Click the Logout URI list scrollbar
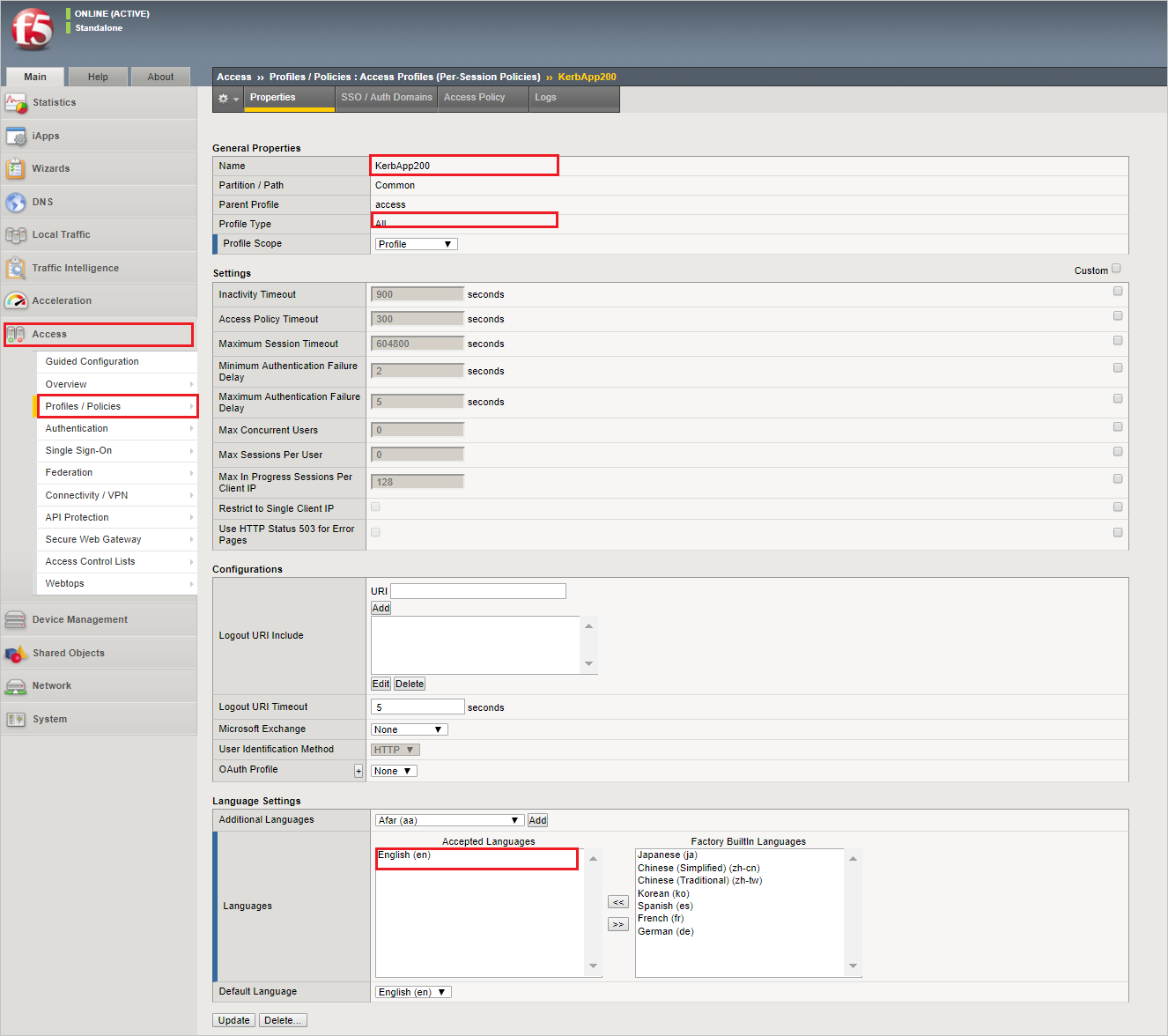Screen dimensions: 1168x1036 pyautogui.click(x=589, y=645)
